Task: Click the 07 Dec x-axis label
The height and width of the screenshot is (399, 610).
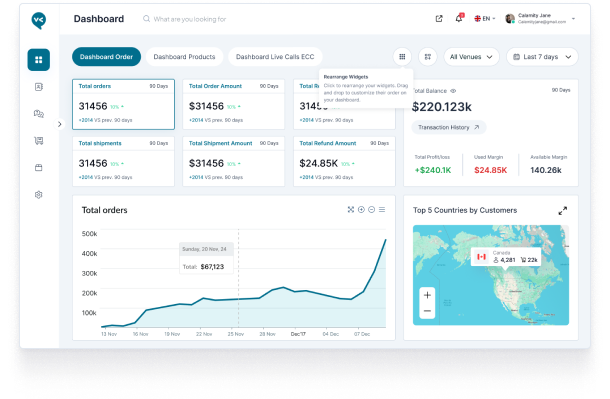Action: pyautogui.click(x=362, y=334)
